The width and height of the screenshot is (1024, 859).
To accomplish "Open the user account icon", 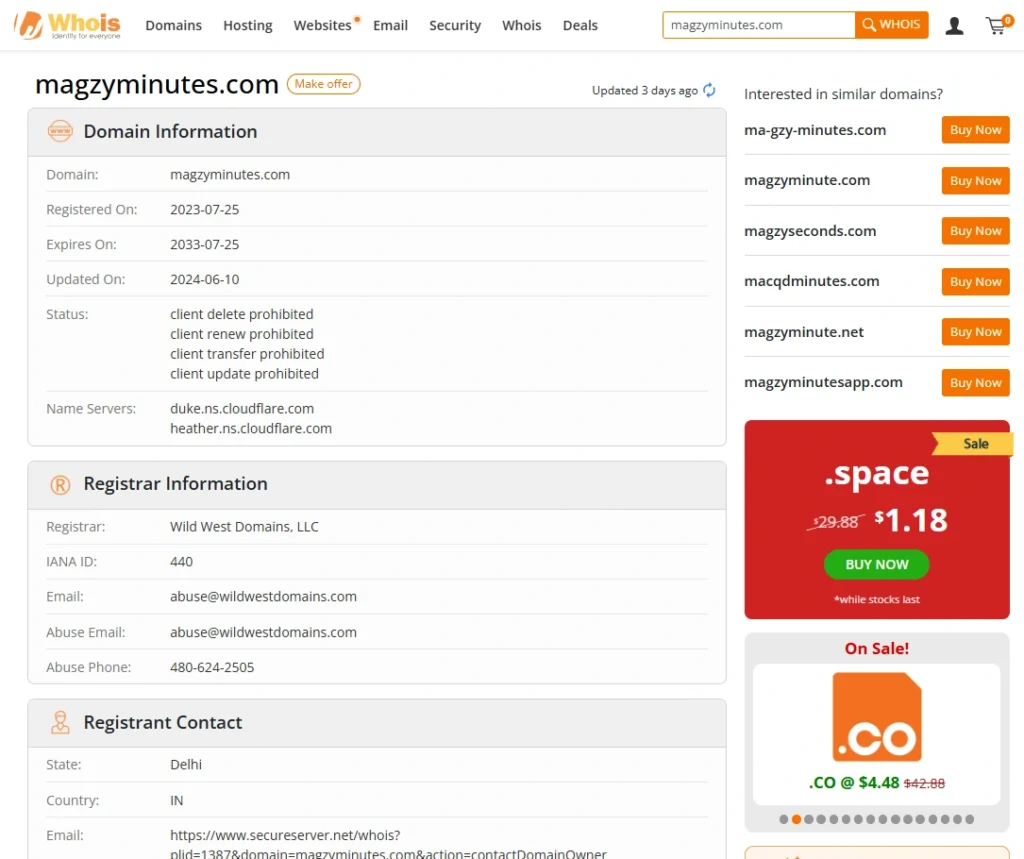I will point(954,25).
